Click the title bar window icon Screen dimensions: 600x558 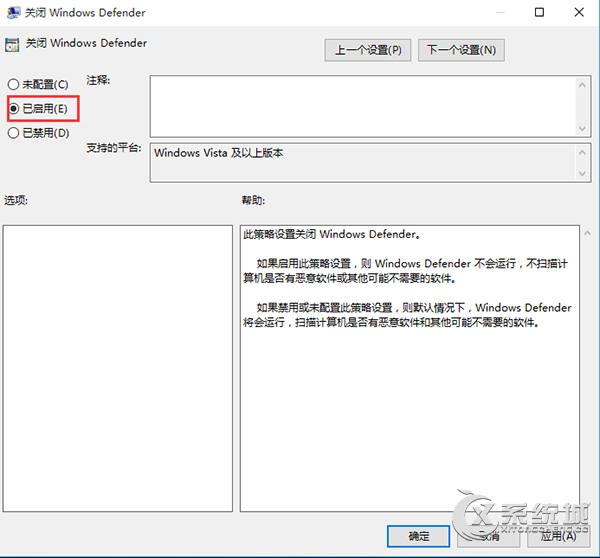pos(13,13)
